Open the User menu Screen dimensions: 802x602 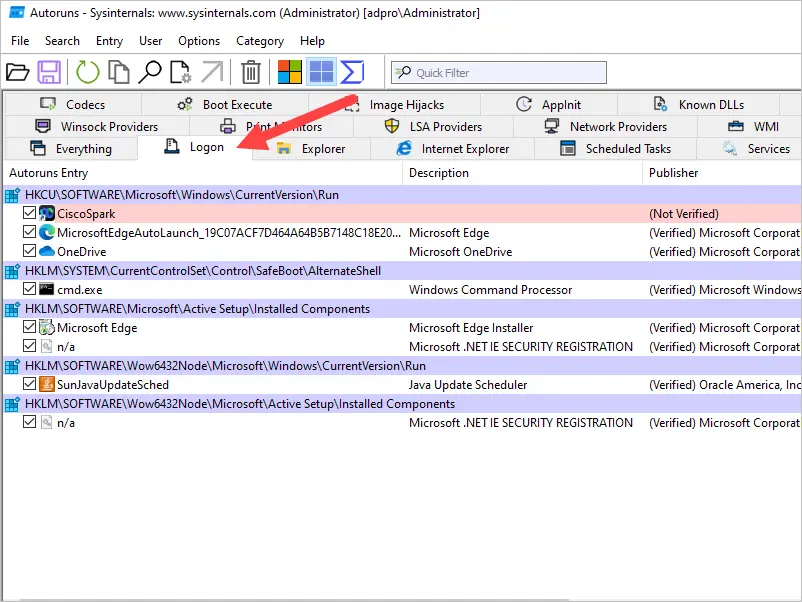pyautogui.click(x=150, y=41)
